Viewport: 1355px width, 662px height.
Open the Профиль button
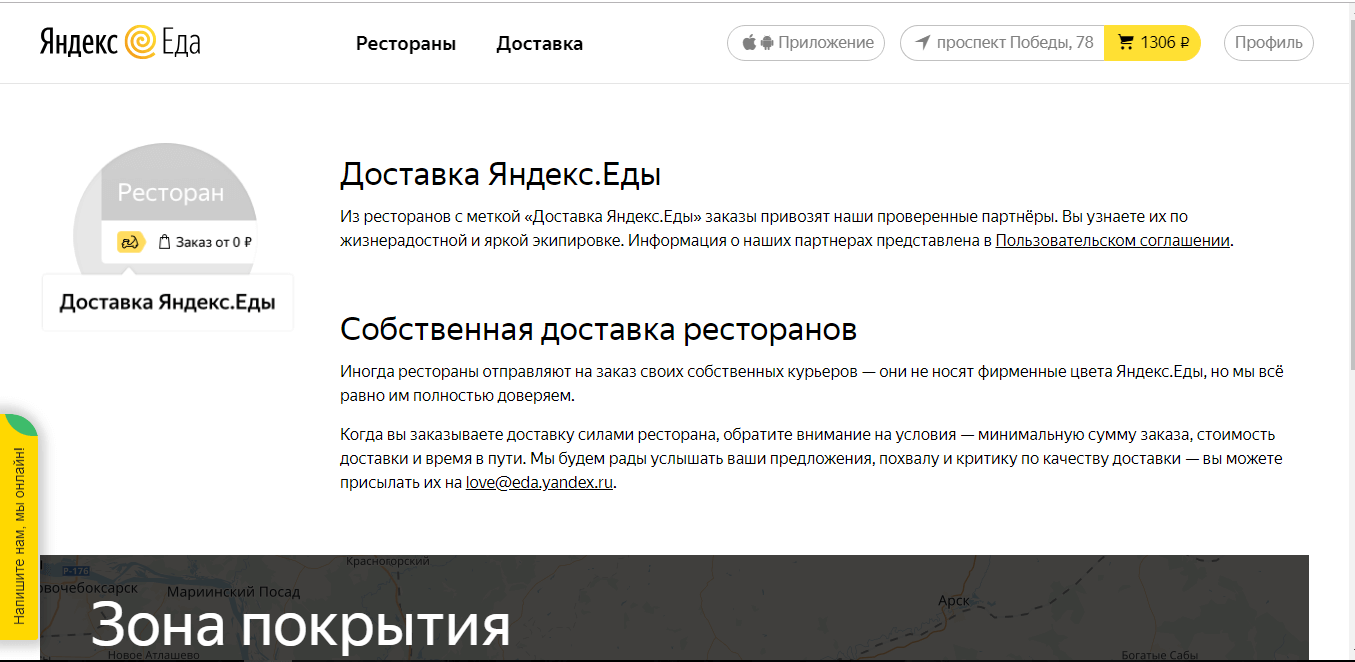[1268, 43]
